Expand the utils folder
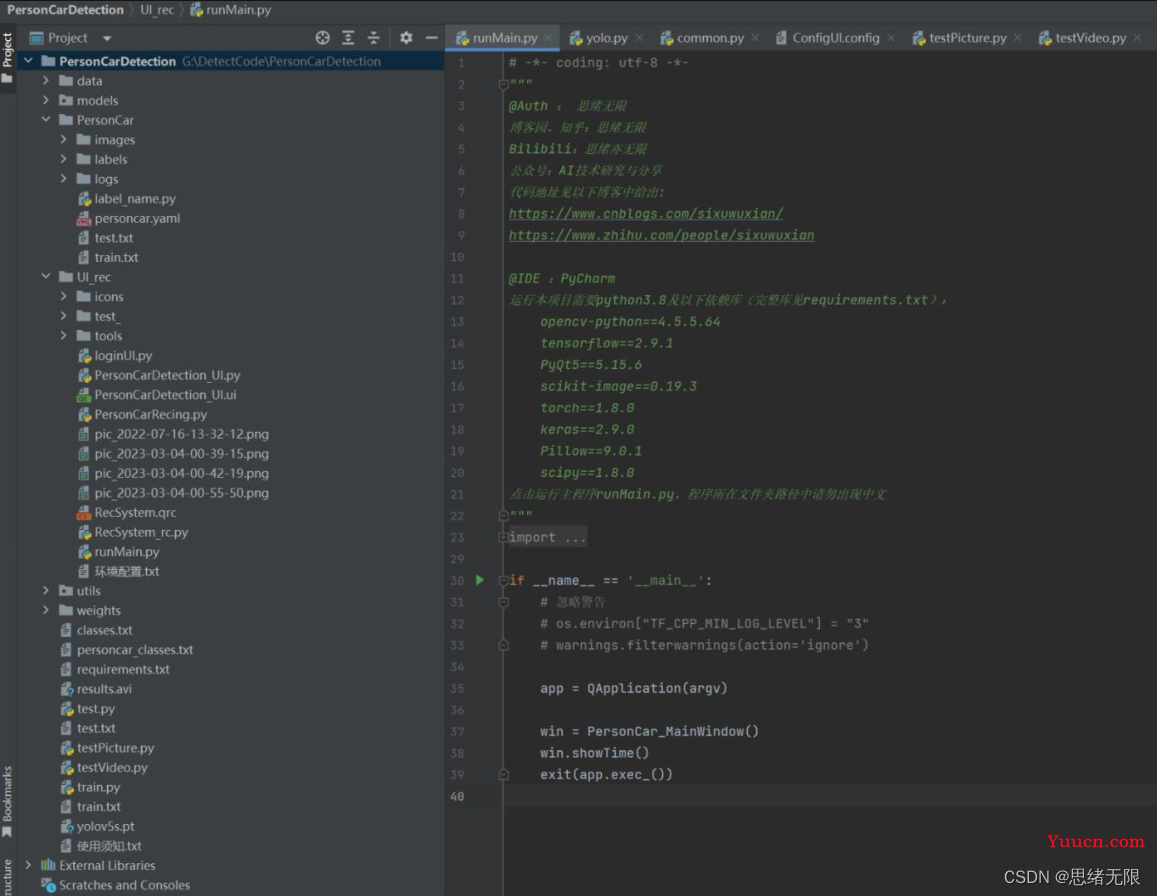 click(x=46, y=590)
